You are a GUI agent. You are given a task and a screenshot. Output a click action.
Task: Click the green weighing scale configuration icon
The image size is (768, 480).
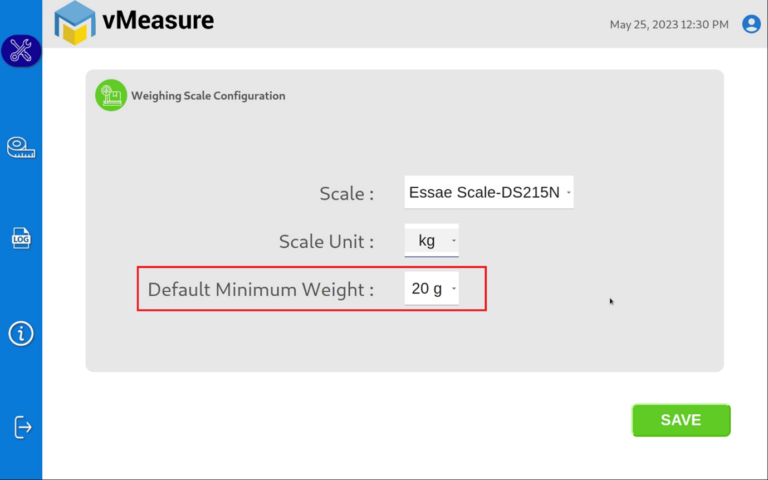pos(111,96)
